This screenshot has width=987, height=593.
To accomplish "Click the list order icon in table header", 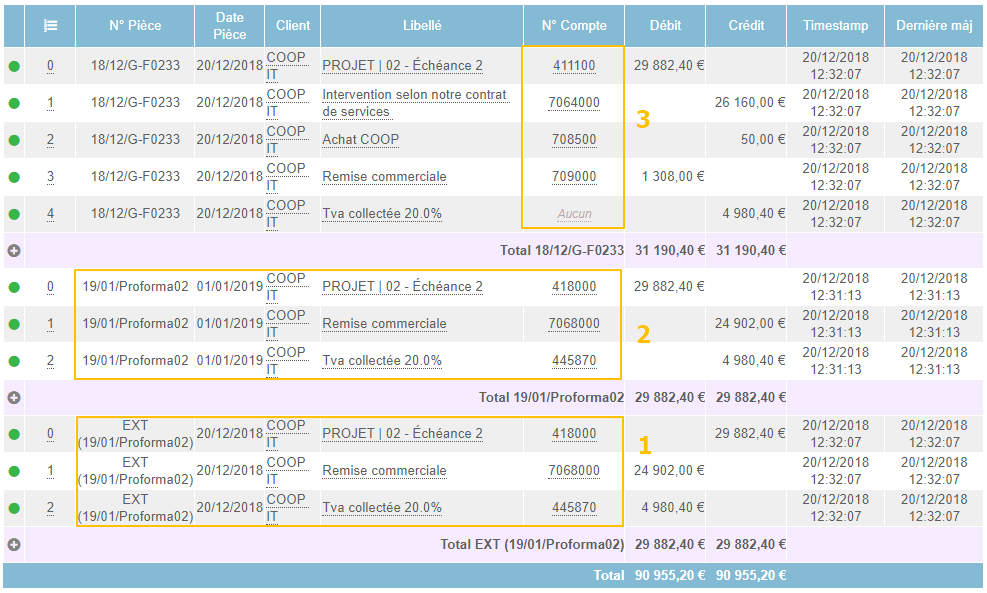I will click(50, 26).
